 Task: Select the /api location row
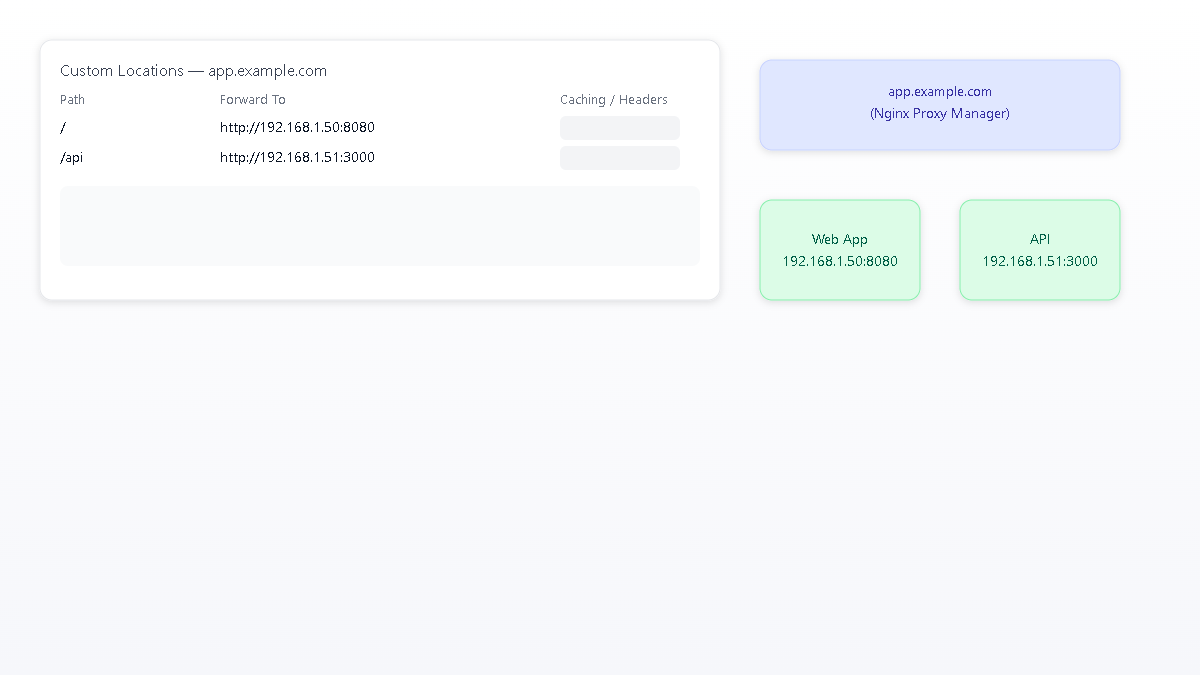click(x=71, y=157)
